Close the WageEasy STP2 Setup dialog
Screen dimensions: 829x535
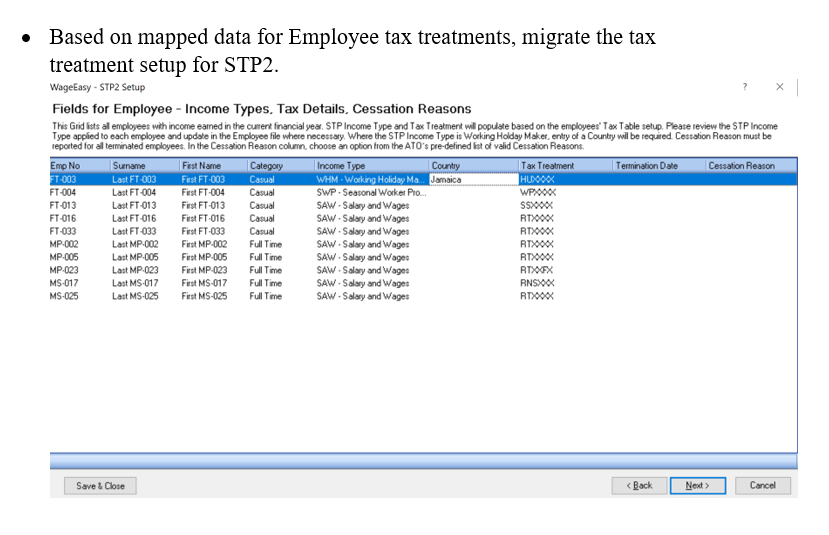click(x=780, y=87)
